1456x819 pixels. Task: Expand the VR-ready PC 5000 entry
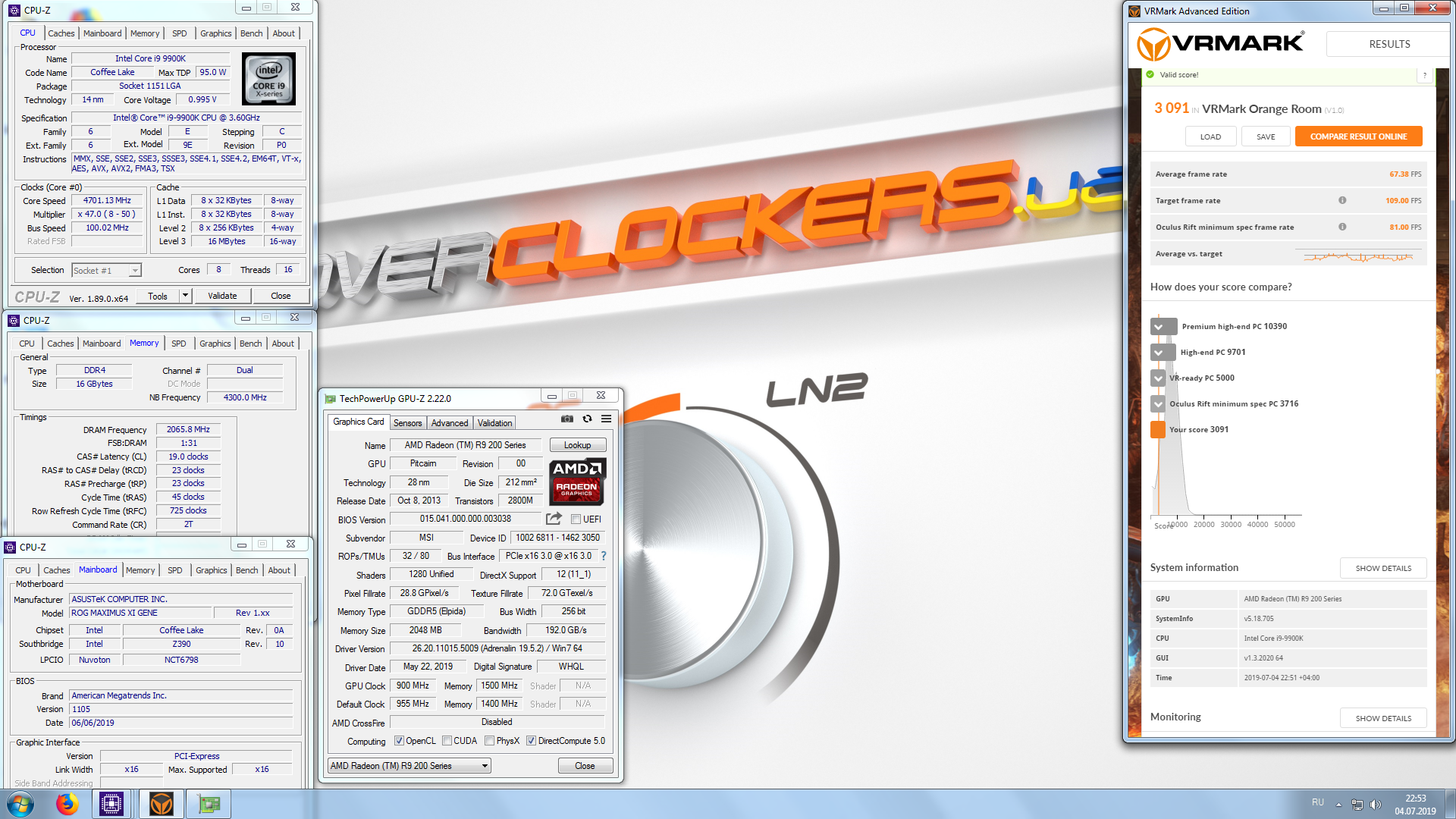point(1158,378)
